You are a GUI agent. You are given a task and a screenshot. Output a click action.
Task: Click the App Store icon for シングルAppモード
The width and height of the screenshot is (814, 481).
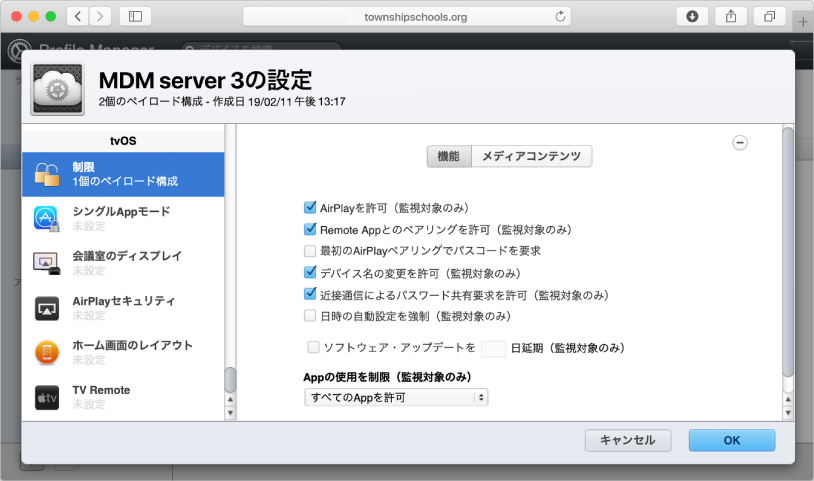(47, 218)
